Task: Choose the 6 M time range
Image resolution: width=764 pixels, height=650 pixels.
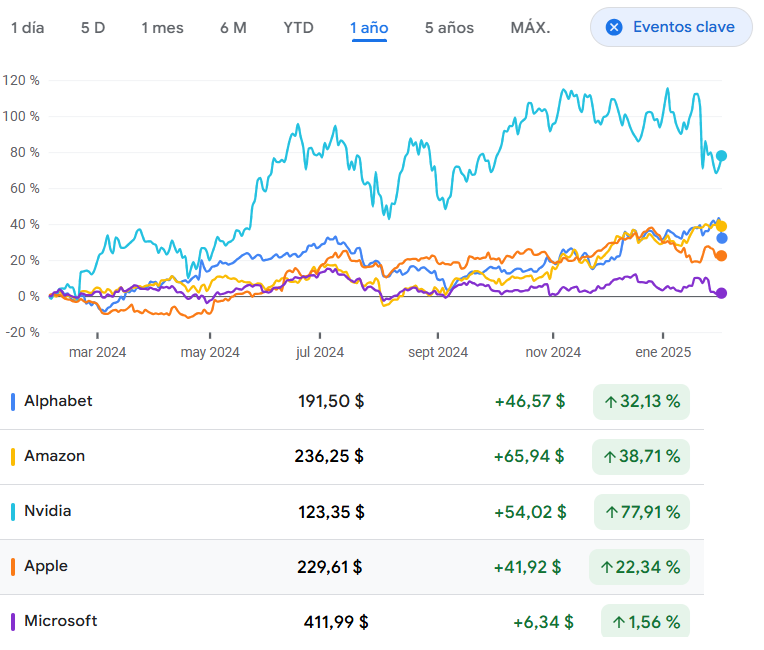Action: pyautogui.click(x=233, y=27)
